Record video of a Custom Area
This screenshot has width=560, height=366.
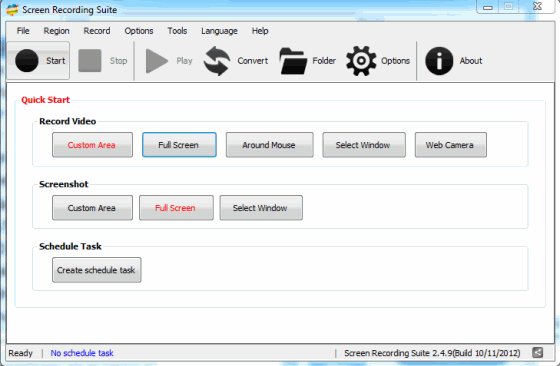point(92,145)
